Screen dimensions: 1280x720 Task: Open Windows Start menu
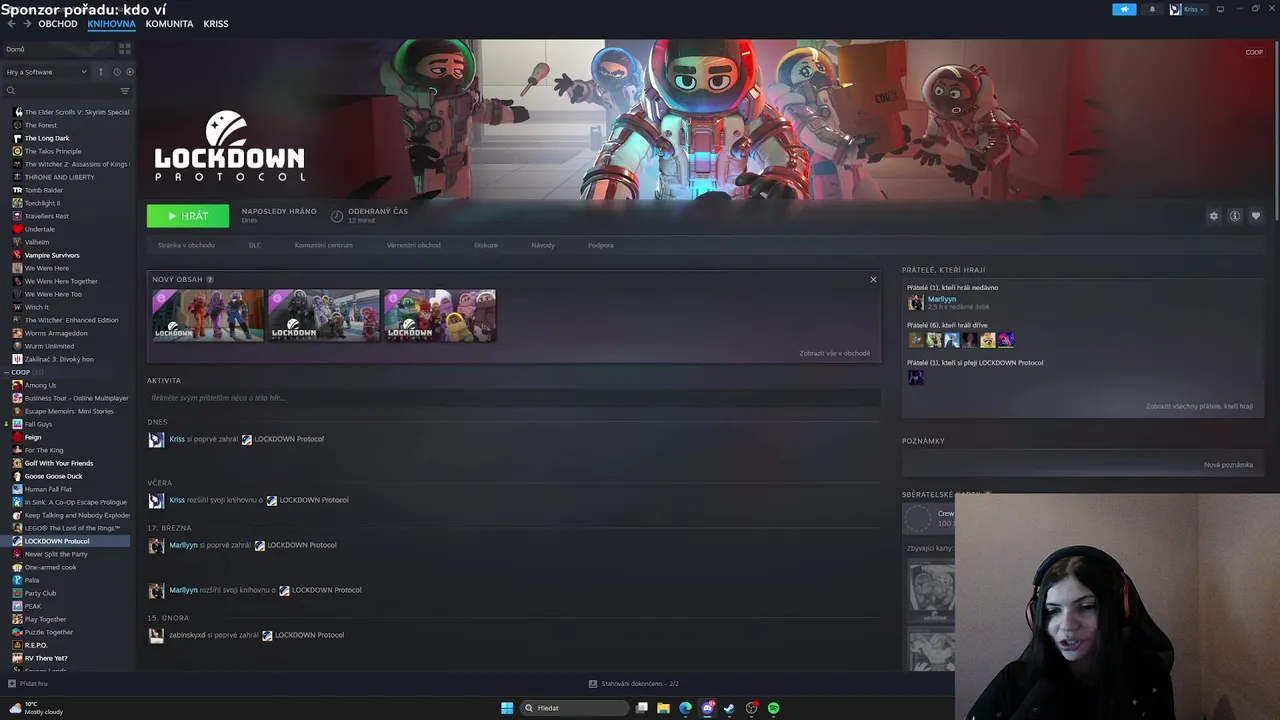(507, 708)
